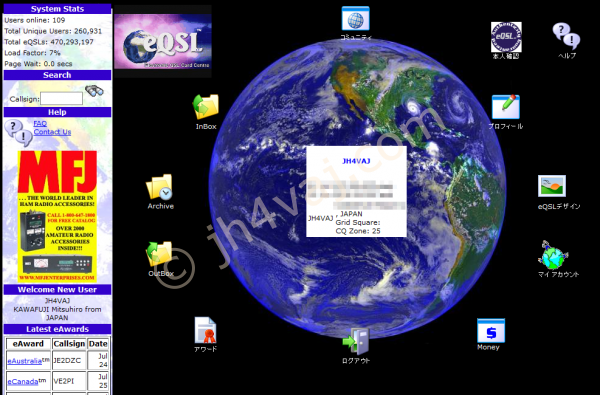This screenshot has width=600, height=395.
Task: Click the Callsign search input field
Action: (62, 99)
